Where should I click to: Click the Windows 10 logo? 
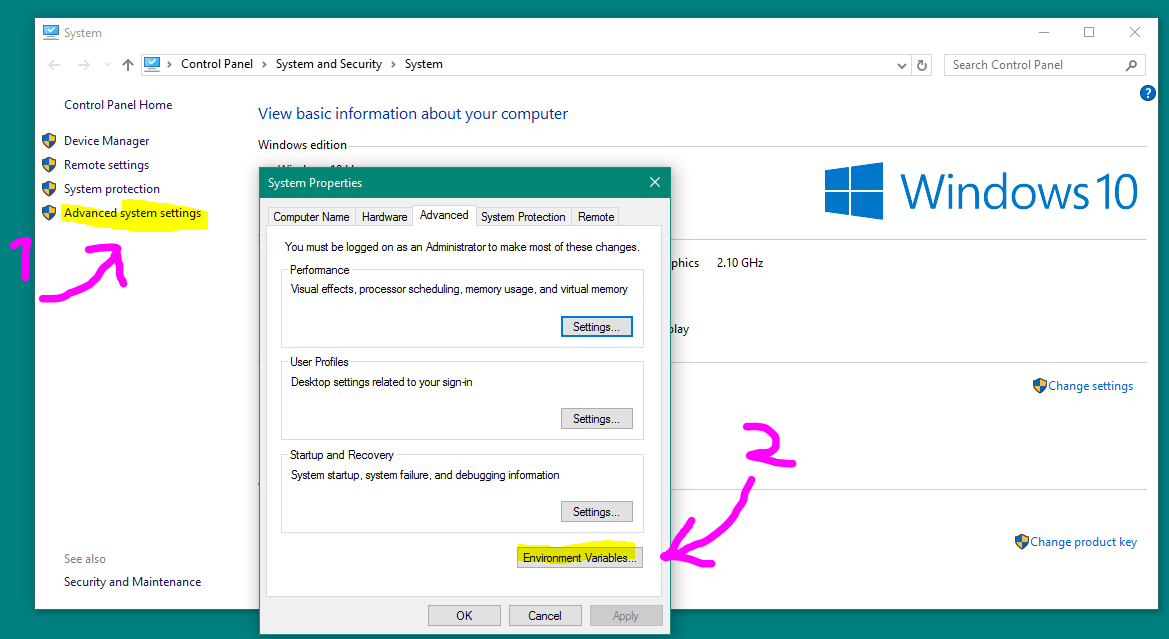(980, 191)
